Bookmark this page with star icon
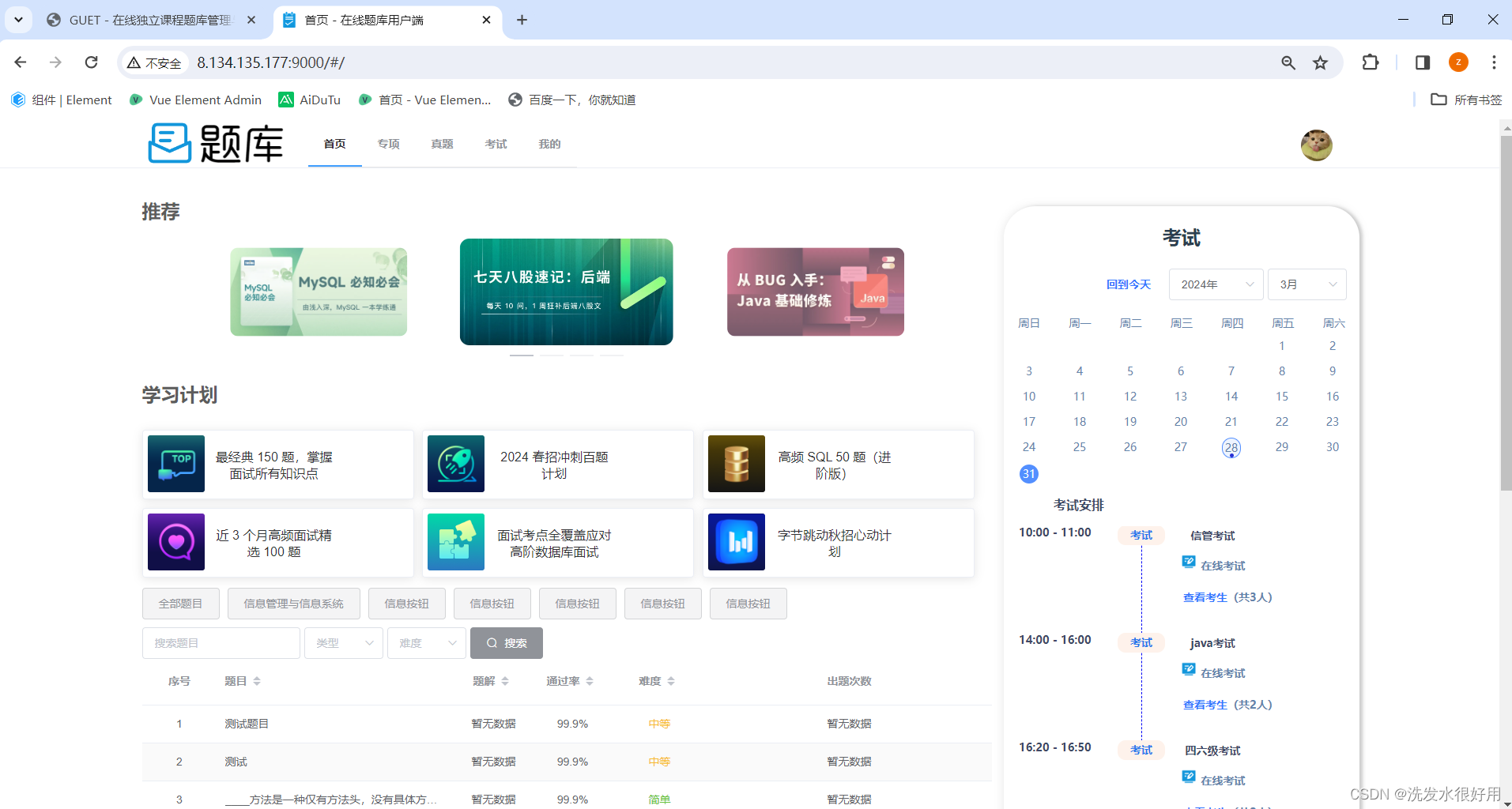Screen dimensions: 1512x809 [1320, 63]
